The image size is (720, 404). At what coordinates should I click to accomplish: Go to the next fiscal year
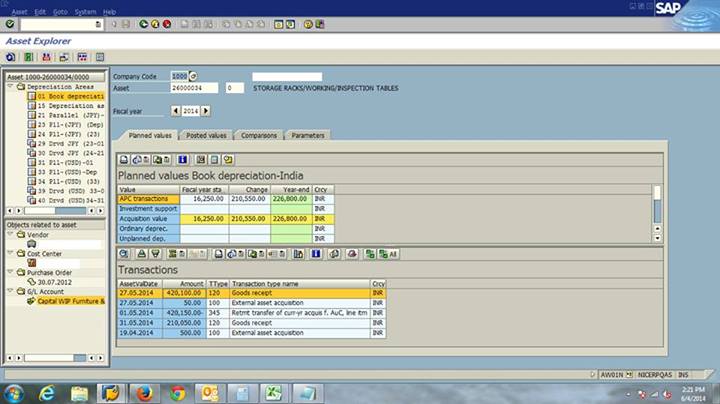coord(206,111)
